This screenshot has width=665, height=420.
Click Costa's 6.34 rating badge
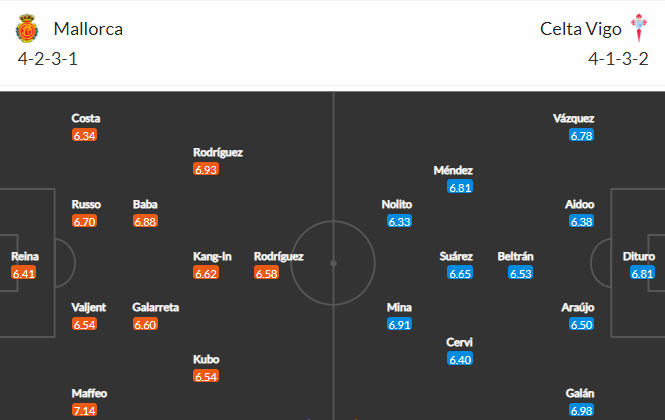[x=84, y=135]
